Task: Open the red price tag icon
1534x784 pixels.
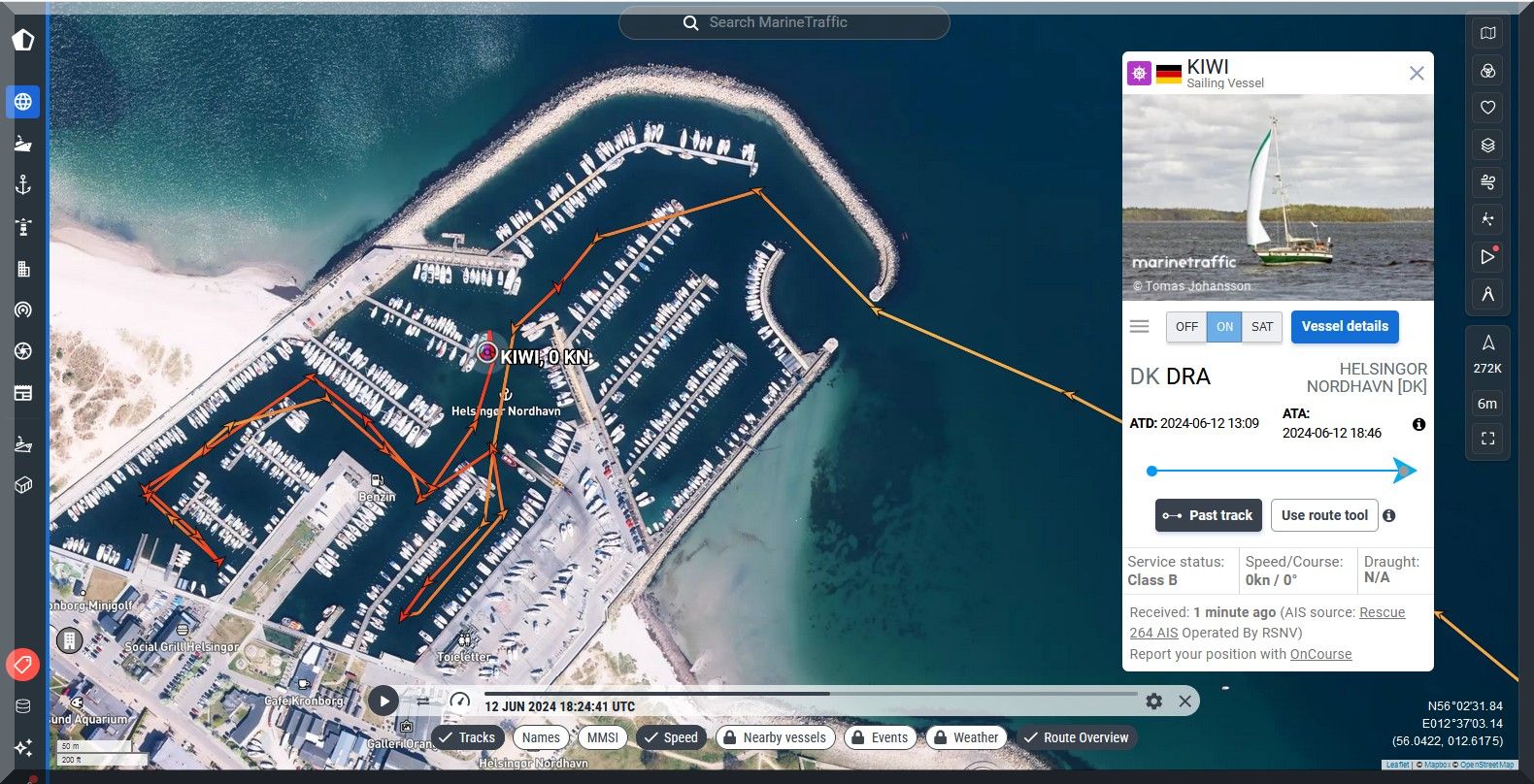Action: pos(23,665)
